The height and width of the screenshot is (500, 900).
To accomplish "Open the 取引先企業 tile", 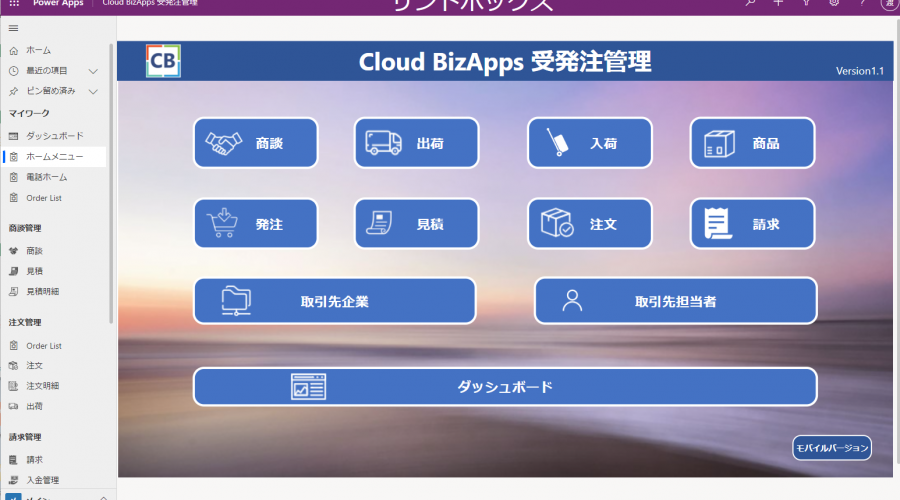I will 335,301.
